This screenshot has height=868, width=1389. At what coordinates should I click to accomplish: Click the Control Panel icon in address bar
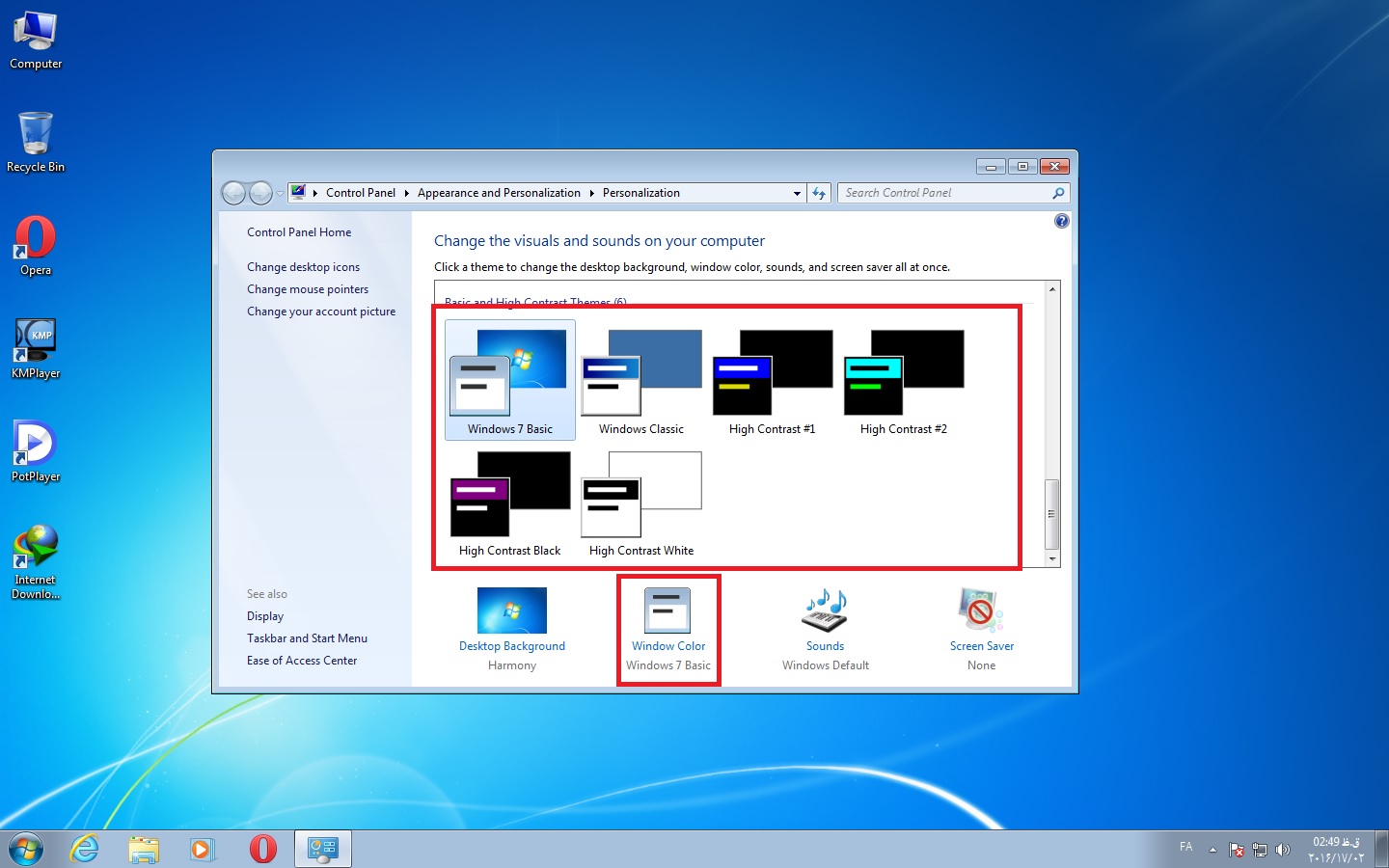click(299, 192)
